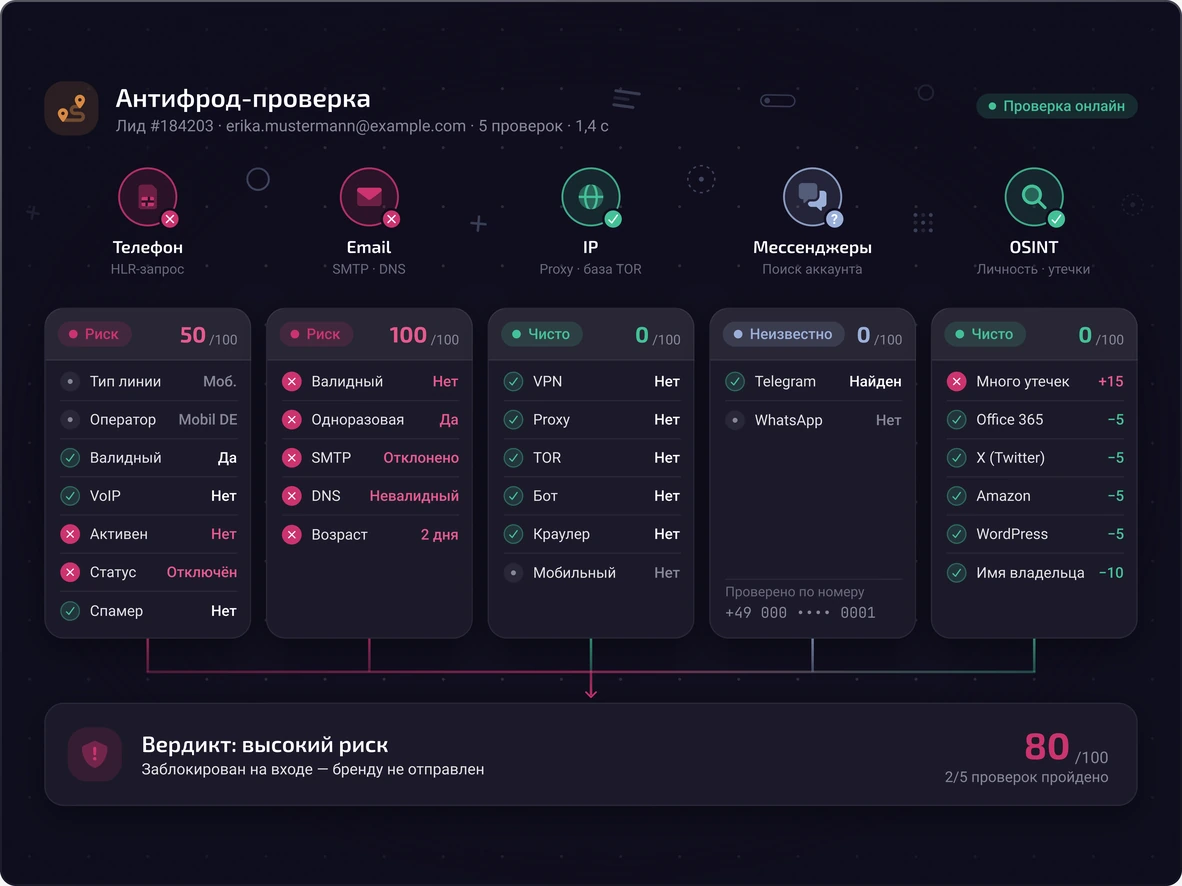
Task: Click the Риск badge scoring 50
Action: pyautogui.click(x=94, y=334)
